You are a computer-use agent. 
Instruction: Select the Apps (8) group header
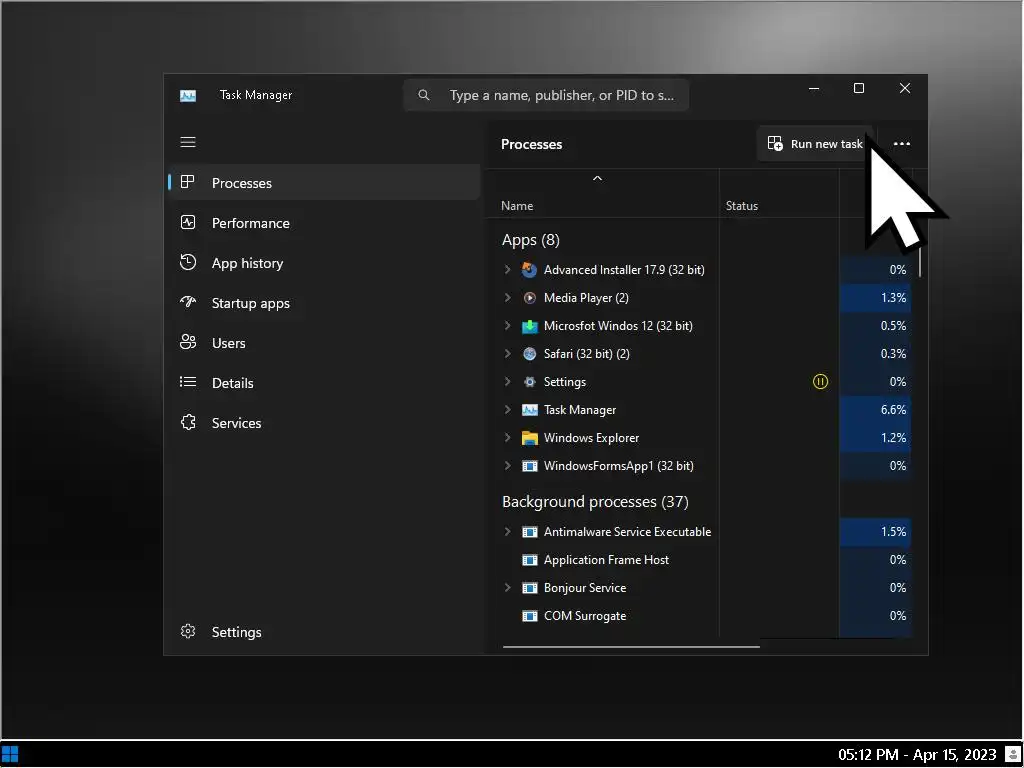(531, 240)
